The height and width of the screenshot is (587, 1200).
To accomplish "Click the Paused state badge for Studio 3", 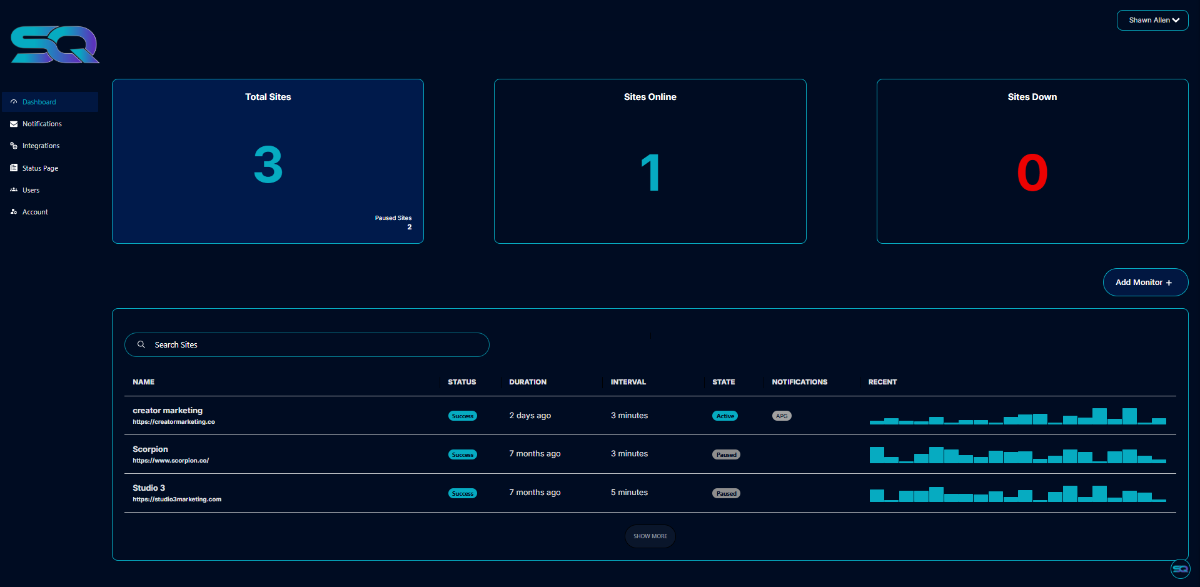I will (x=726, y=493).
